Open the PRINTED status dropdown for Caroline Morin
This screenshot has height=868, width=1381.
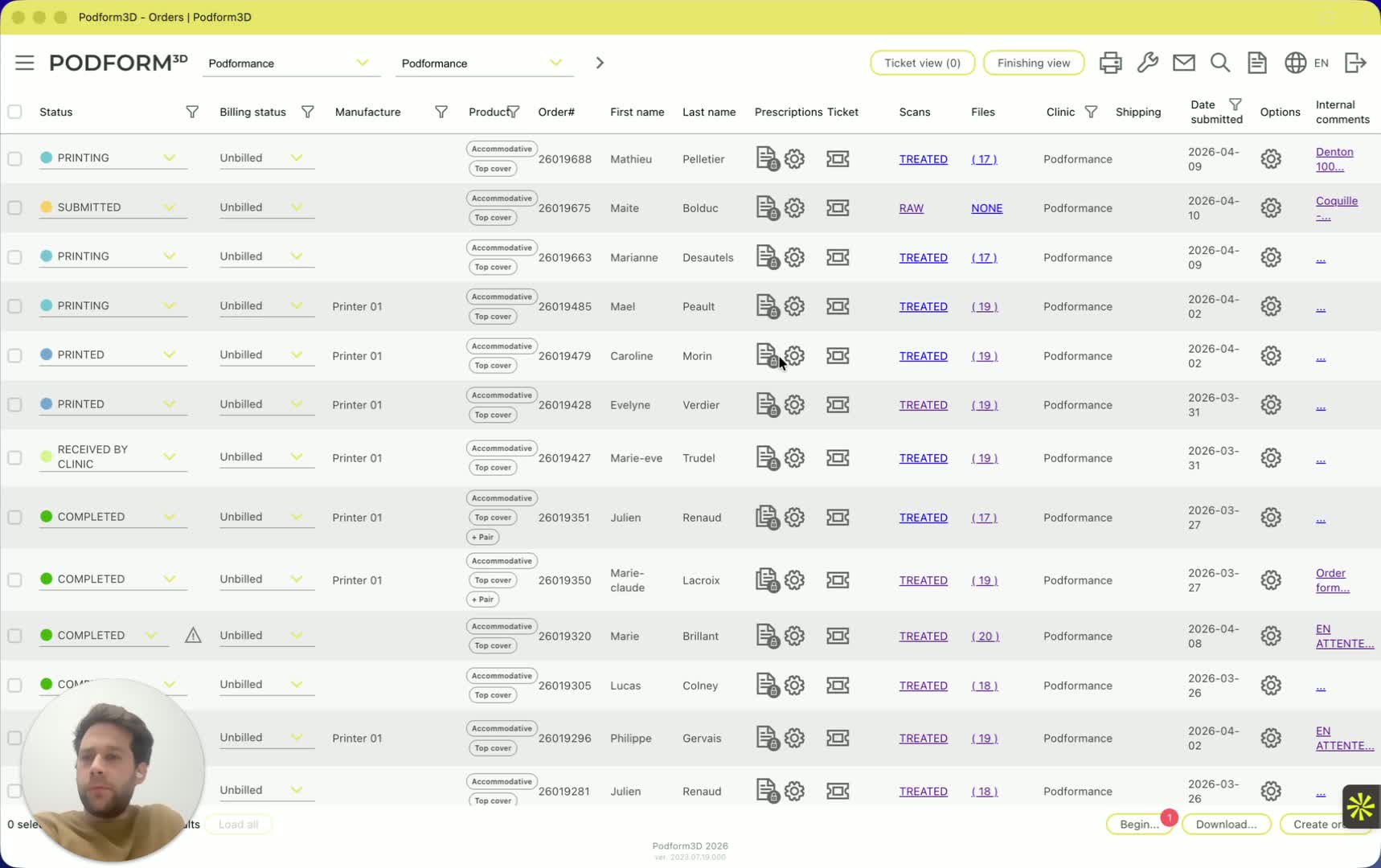[113, 354]
